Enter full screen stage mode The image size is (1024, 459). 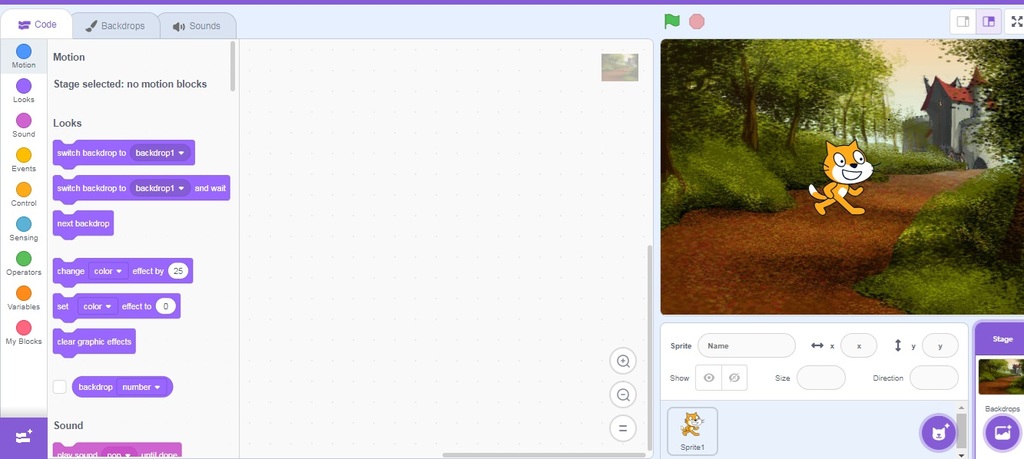(x=1016, y=21)
